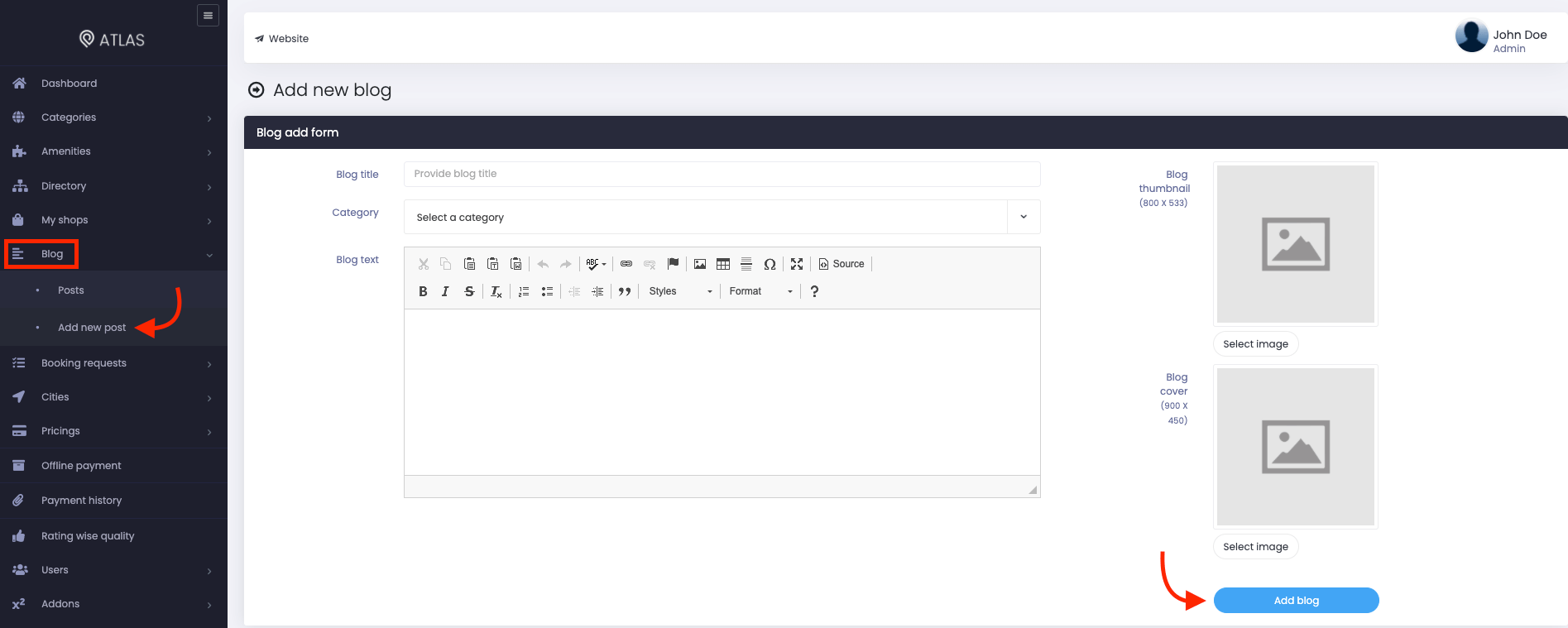The height and width of the screenshot is (628, 1568).
Task: Click inside the Blog text editing area
Action: point(722,392)
